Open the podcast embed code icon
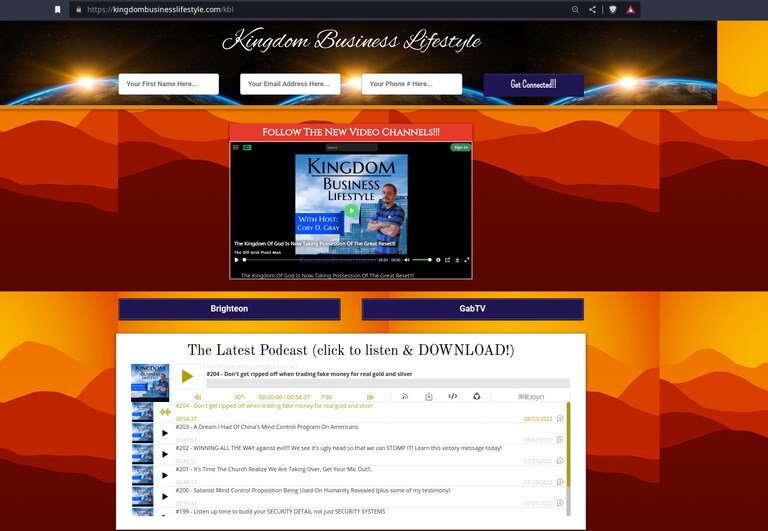 453,397
